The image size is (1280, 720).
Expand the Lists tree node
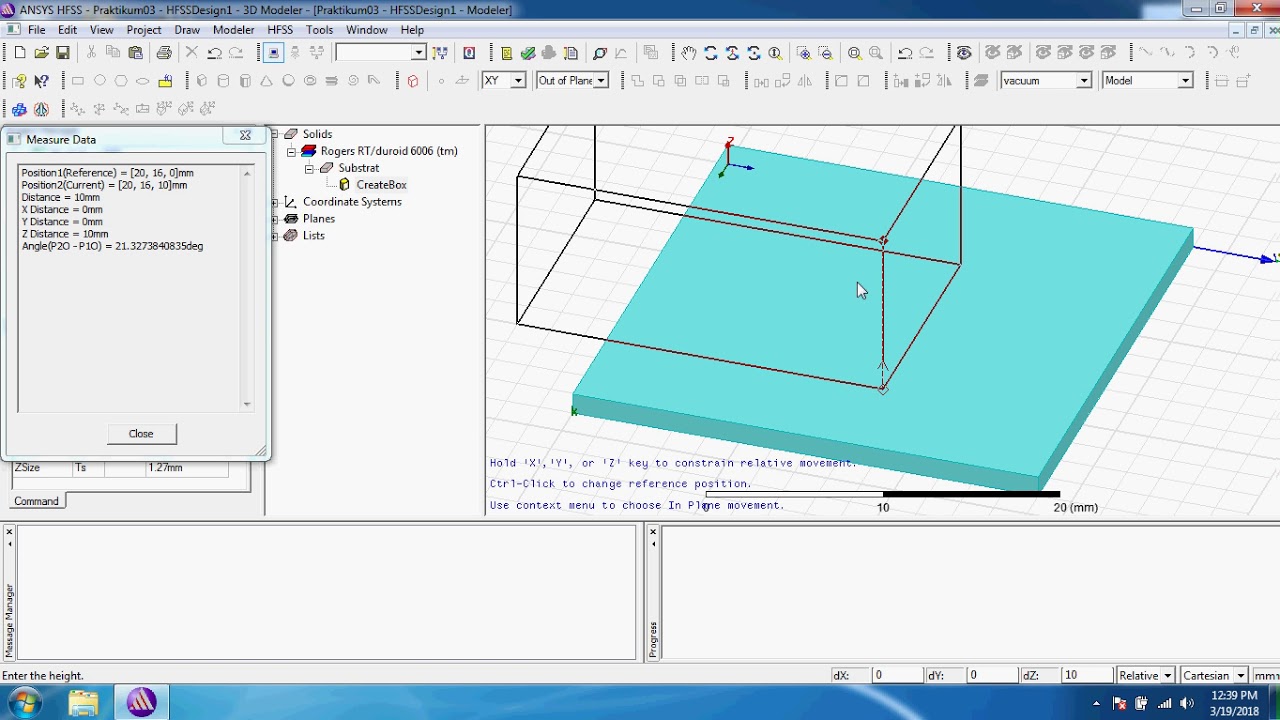coord(275,236)
